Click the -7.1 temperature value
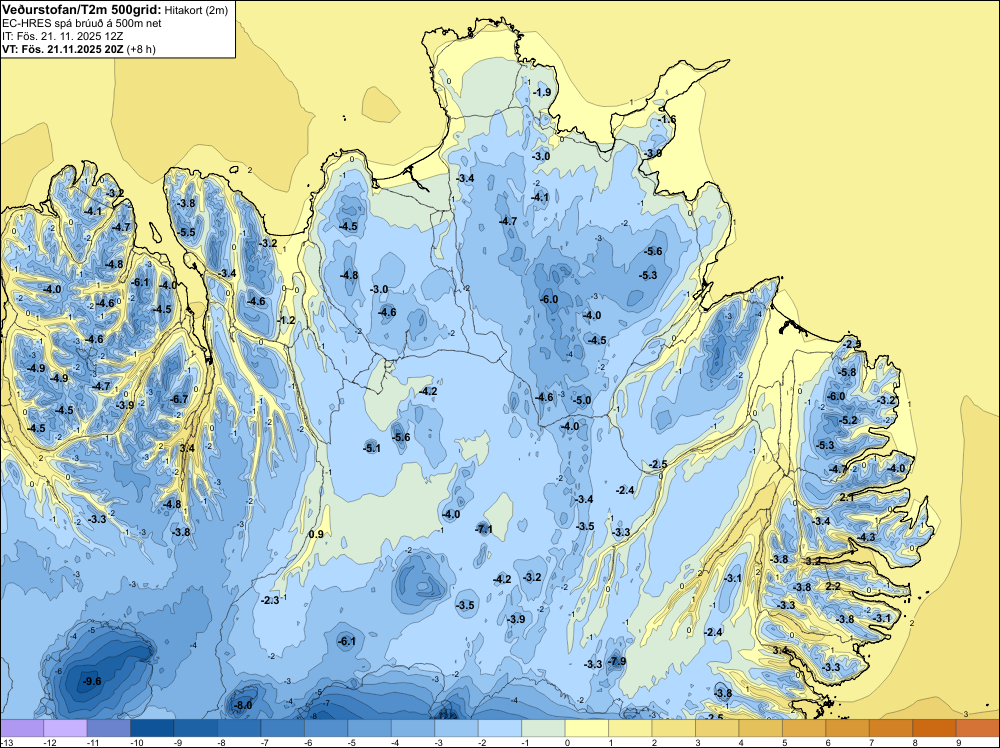The height and width of the screenshot is (748, 1000). tap(484, 529)
